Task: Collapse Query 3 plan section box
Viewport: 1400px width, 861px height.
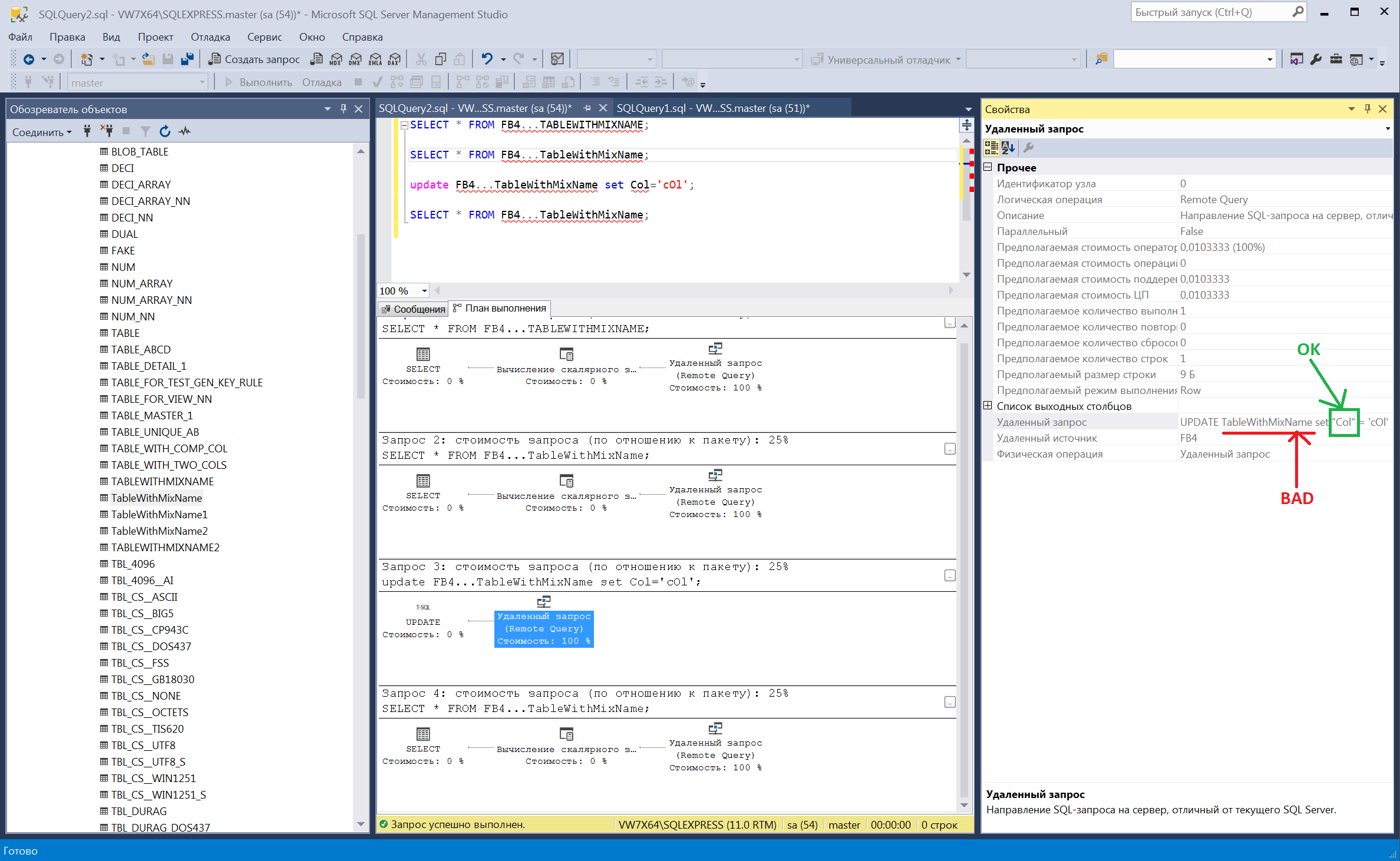Action: tap(950, 575)
